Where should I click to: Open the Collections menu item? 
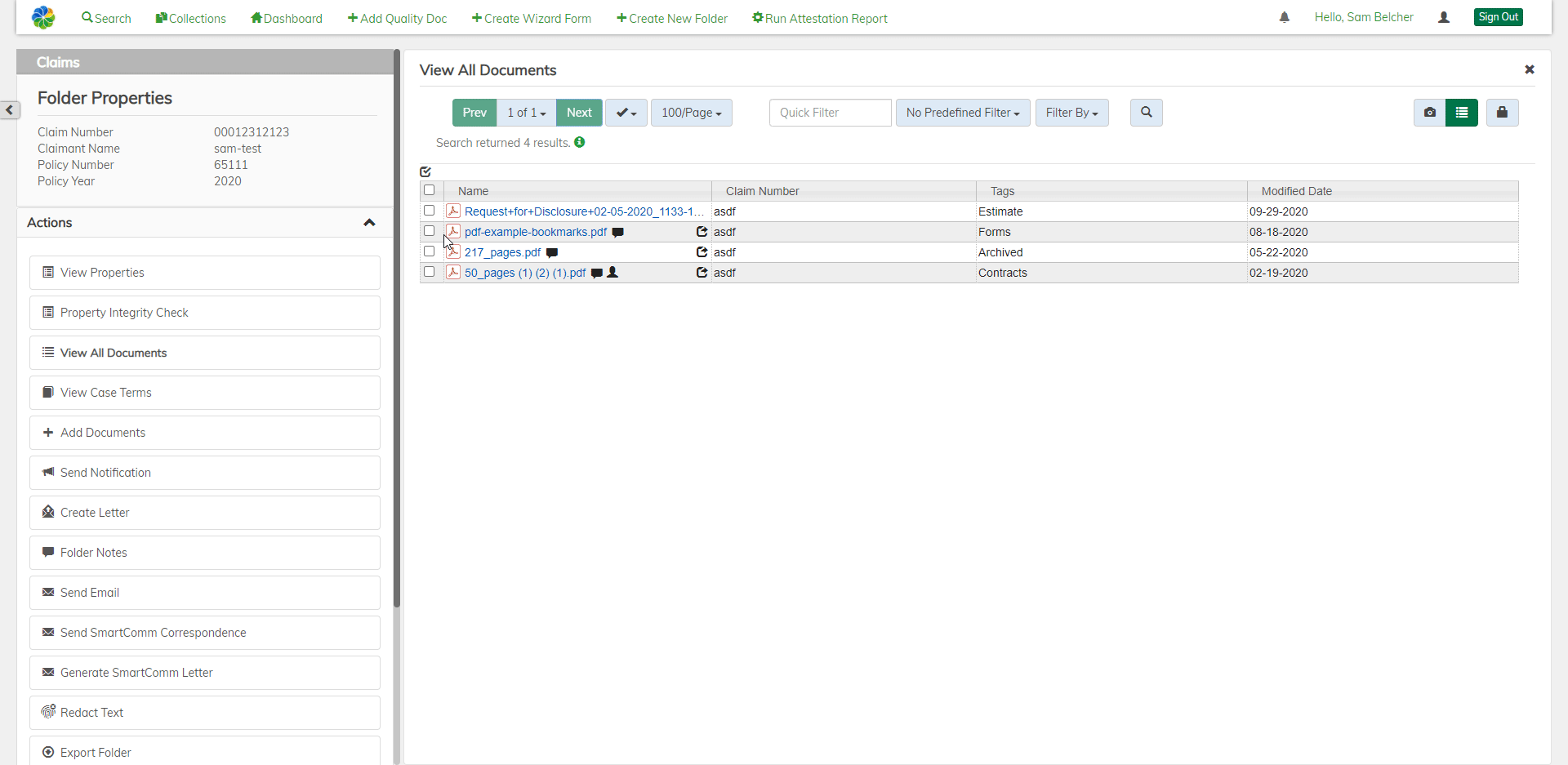[x=189, y=18]
